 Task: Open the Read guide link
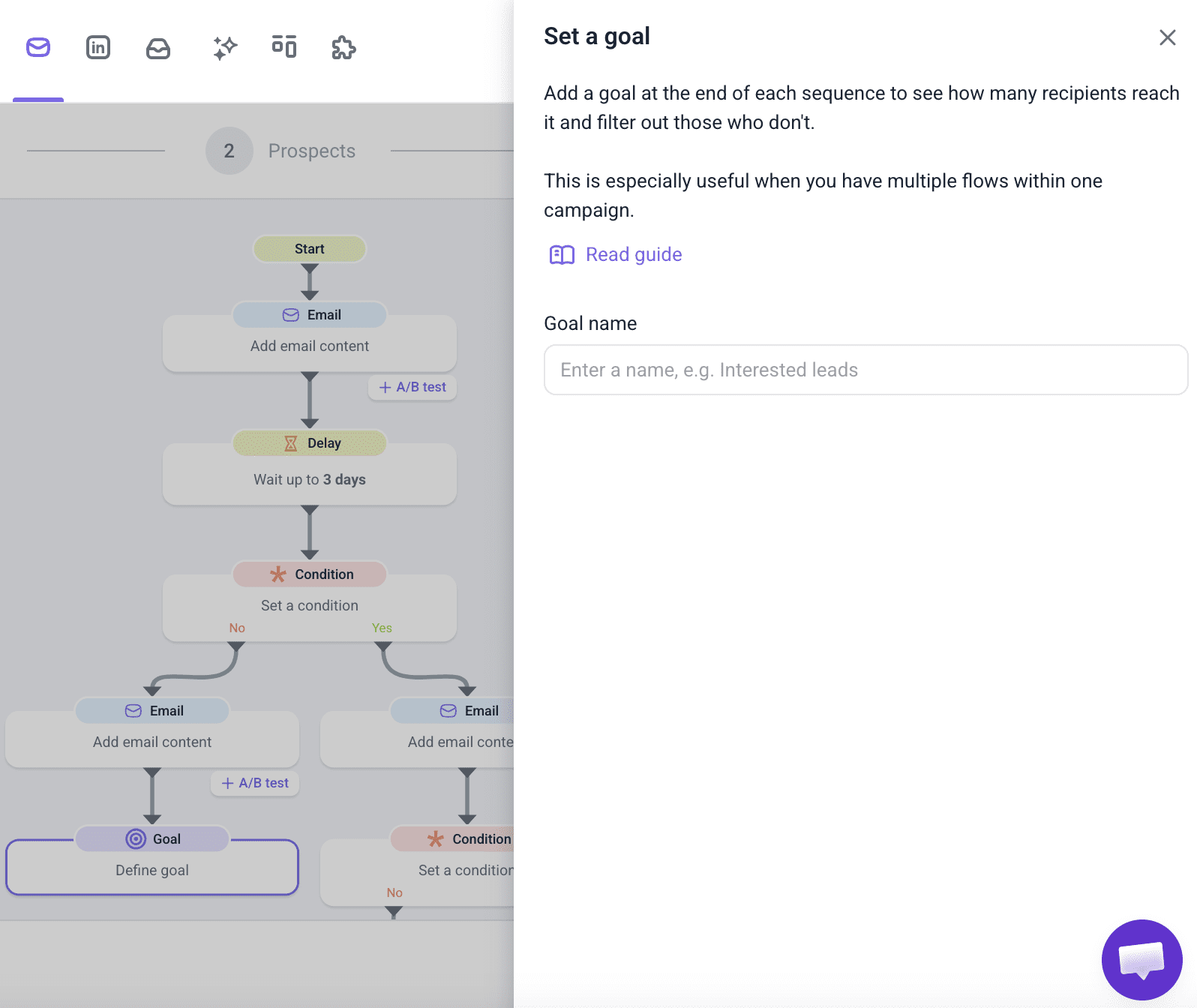(x=633, y=255)
